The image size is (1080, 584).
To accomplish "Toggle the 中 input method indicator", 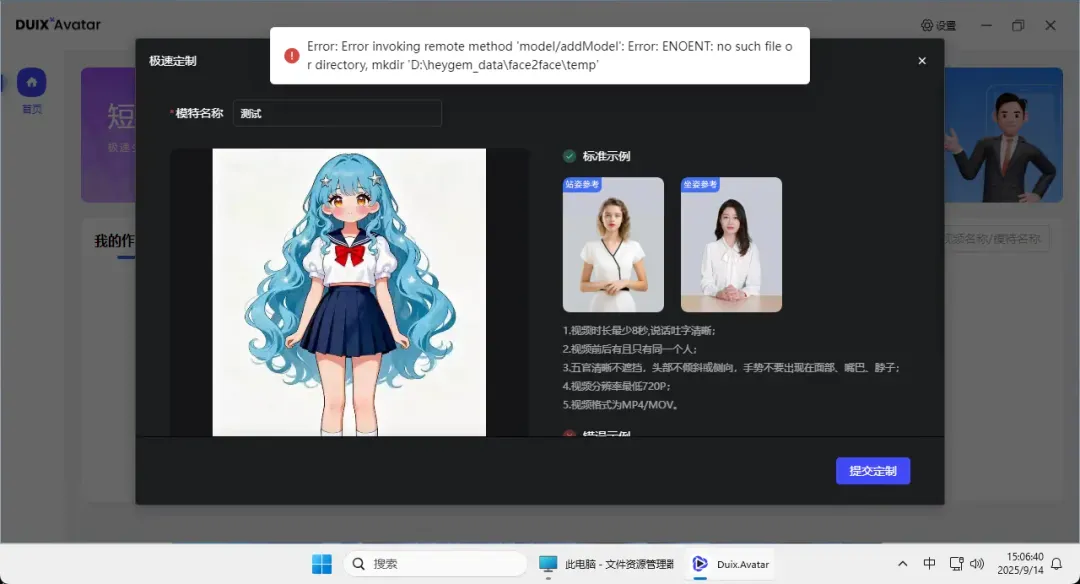I will (929, 564).
